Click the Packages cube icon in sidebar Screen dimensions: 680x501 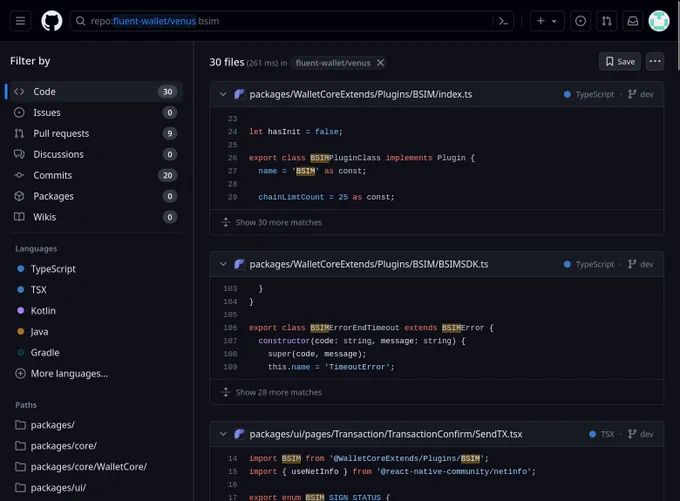click(x=19, y=196)
